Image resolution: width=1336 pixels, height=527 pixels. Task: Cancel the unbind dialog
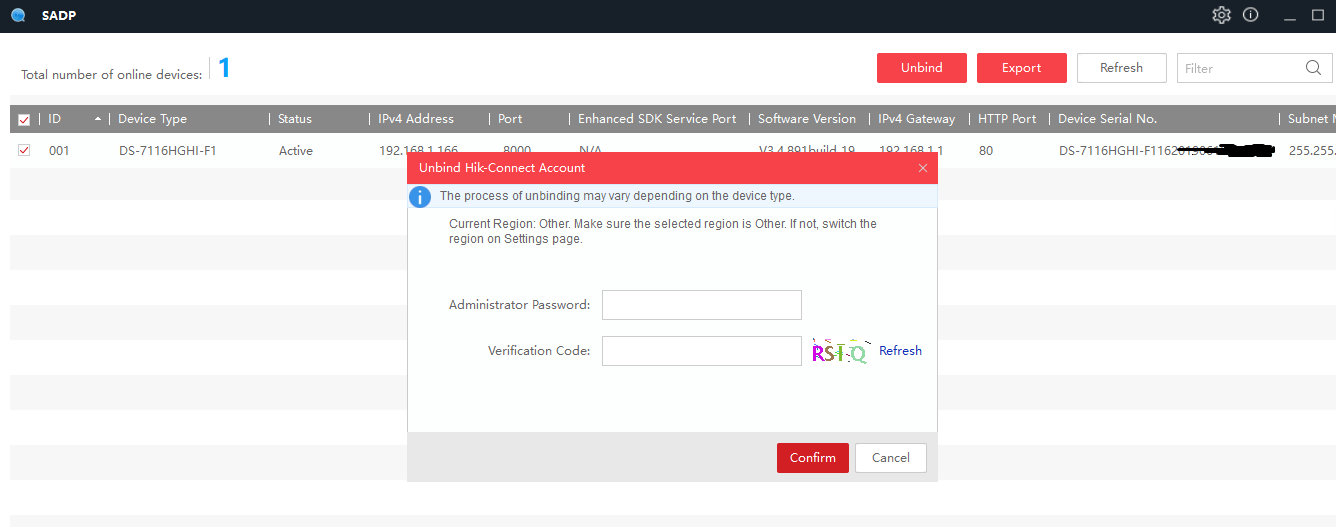(891, 458)
